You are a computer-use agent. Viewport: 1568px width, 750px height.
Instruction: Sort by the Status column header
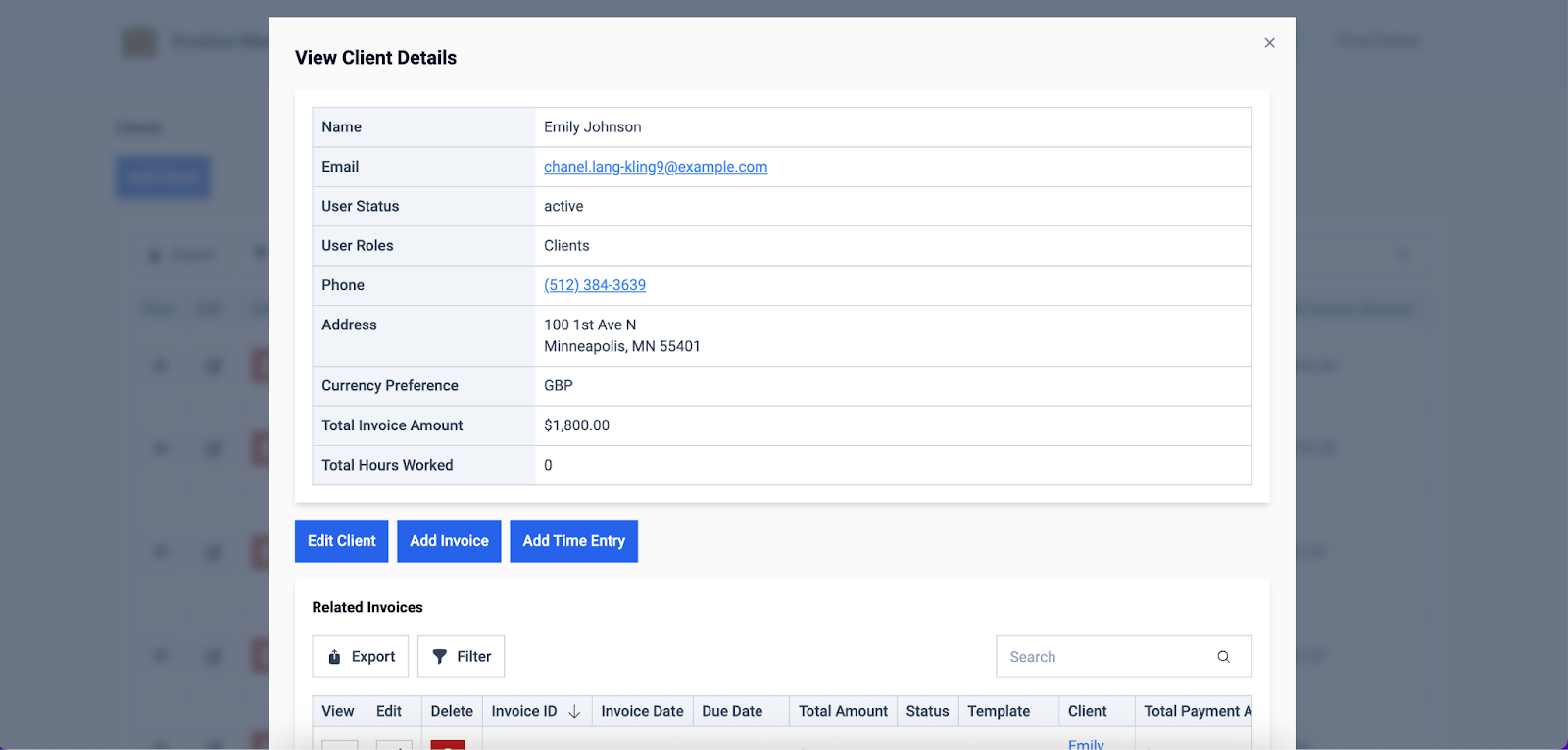[927, 711]
